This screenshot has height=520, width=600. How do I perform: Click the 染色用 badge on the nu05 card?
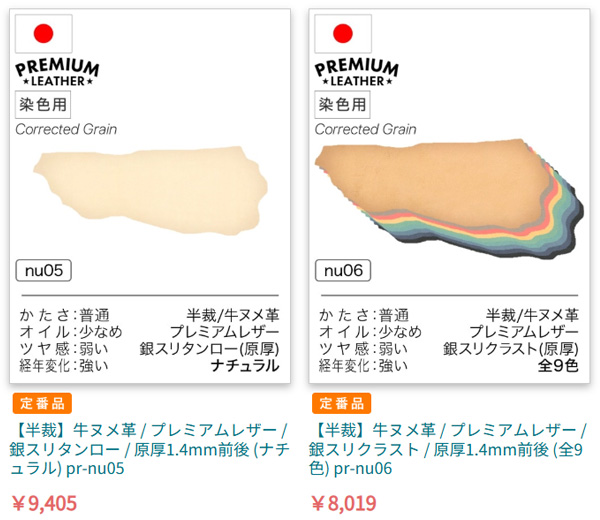pos(43,104)
